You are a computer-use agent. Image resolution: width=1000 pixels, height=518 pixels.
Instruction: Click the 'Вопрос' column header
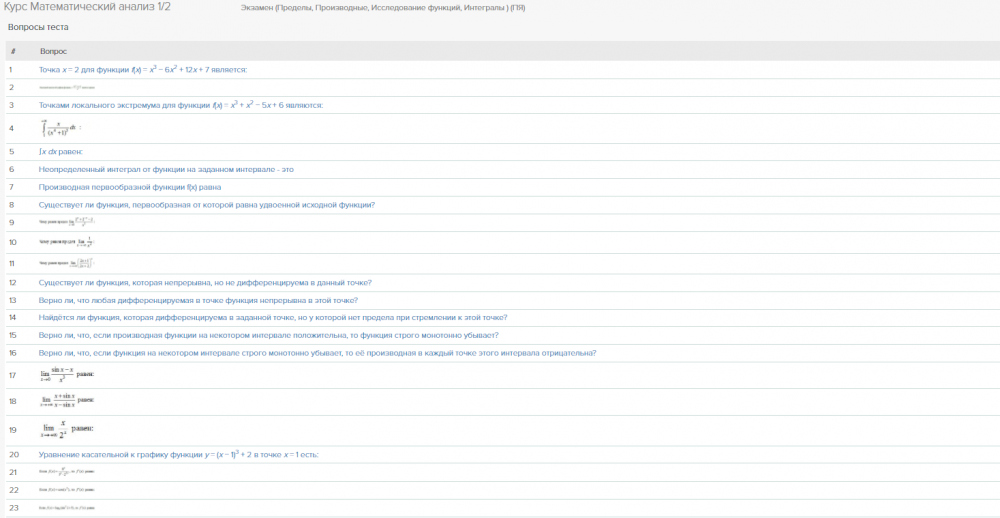53,51
